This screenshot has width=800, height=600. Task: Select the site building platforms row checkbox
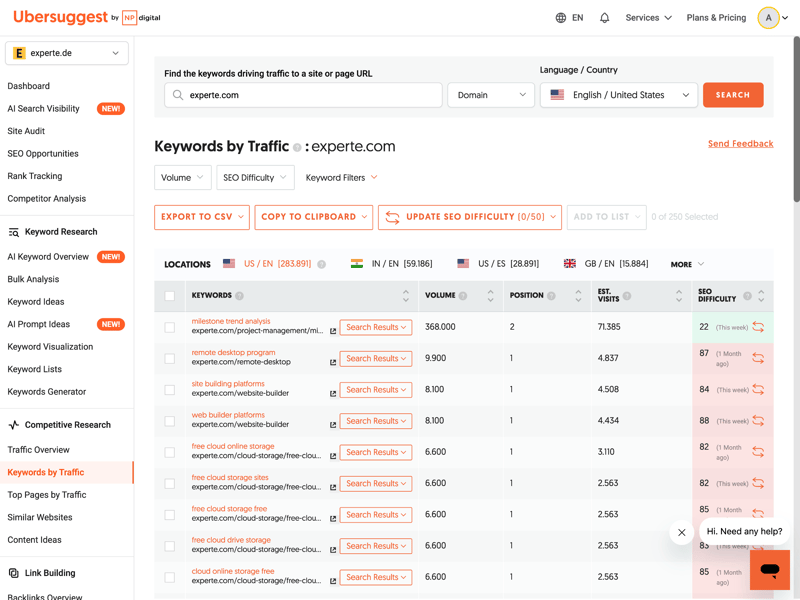click(170, 390)
